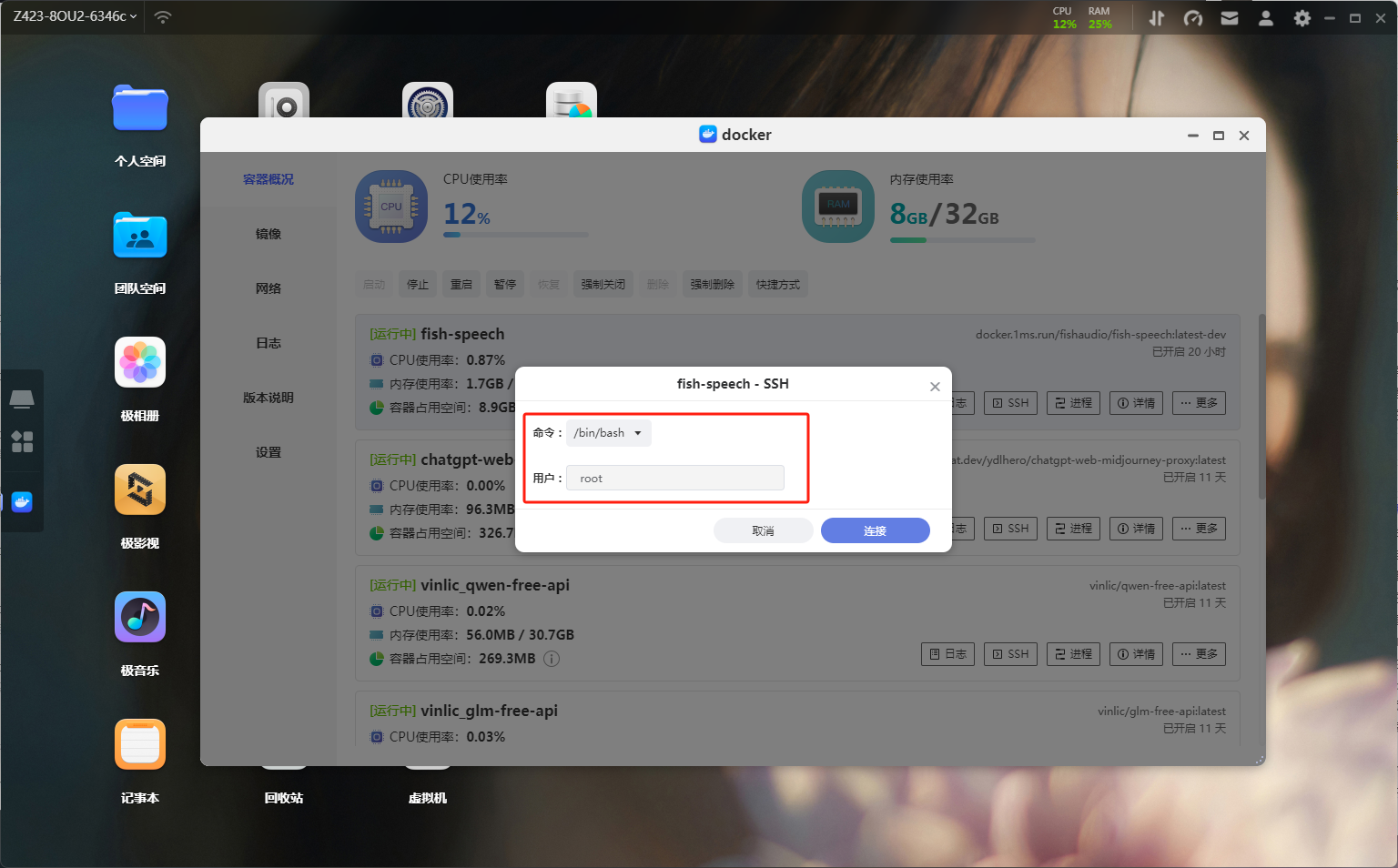Open 进程 for the vinlic_qwen-free-api container
This screenshot has height=868, width=1398.
[1073, 654]
